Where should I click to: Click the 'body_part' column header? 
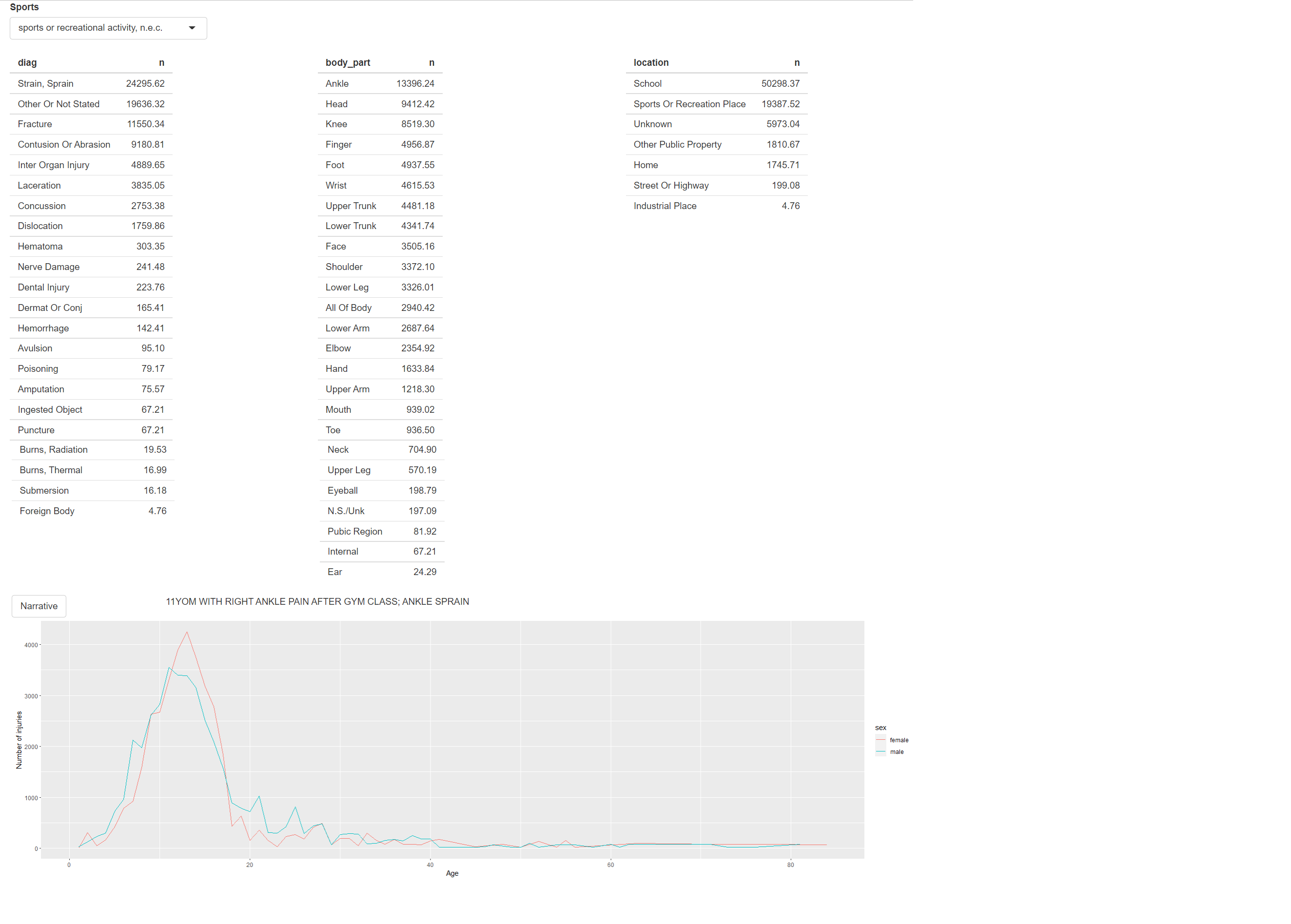tap(348, 62)
